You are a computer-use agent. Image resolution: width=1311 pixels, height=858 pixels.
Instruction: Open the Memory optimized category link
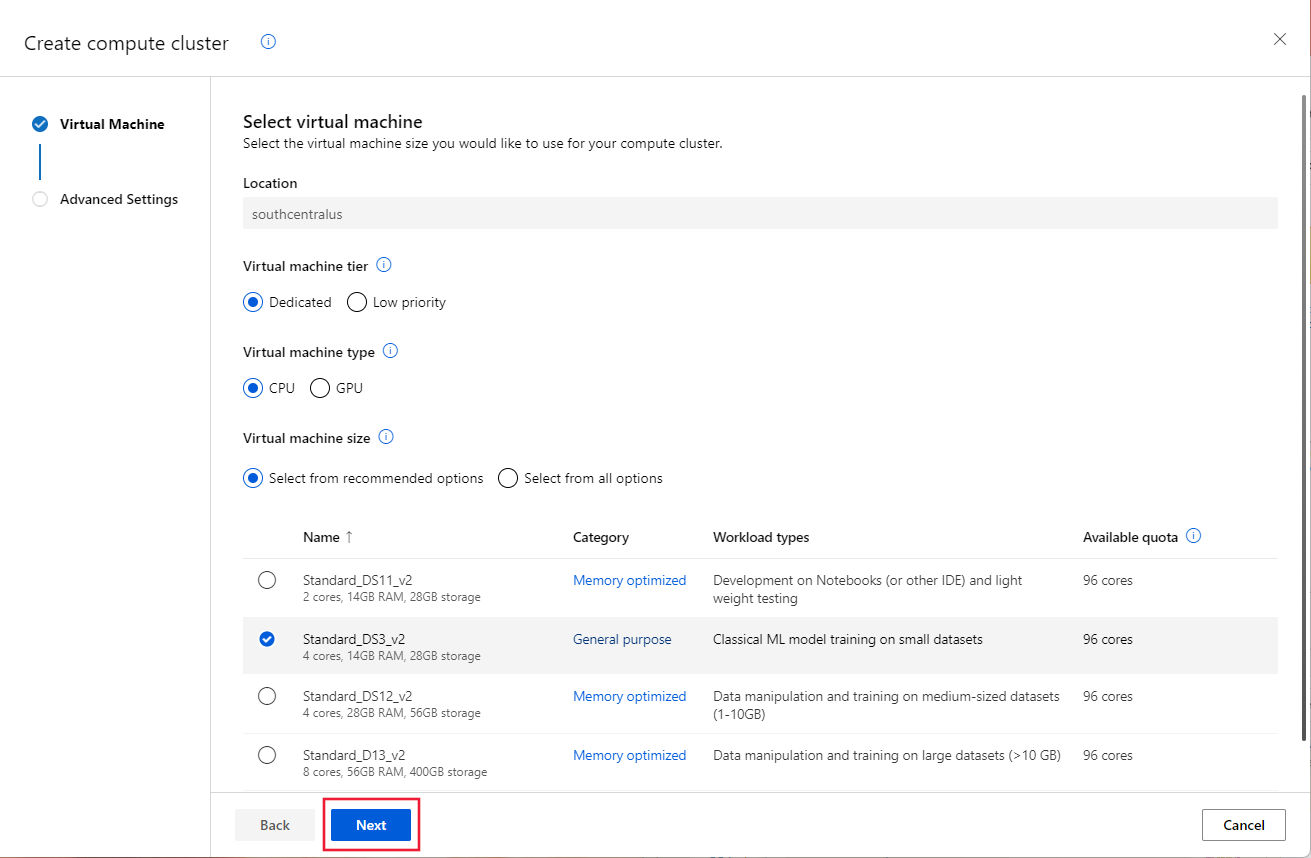tap(629, 580)
